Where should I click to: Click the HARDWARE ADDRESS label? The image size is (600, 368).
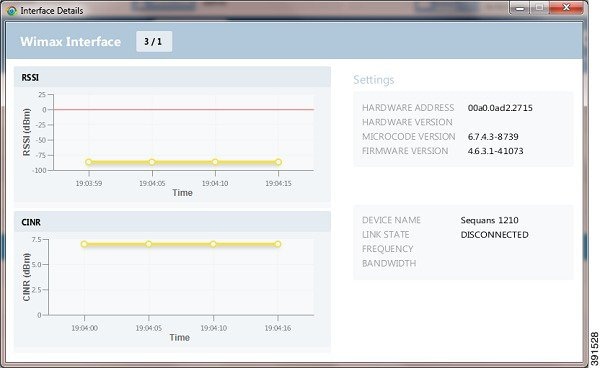[408, 108]
